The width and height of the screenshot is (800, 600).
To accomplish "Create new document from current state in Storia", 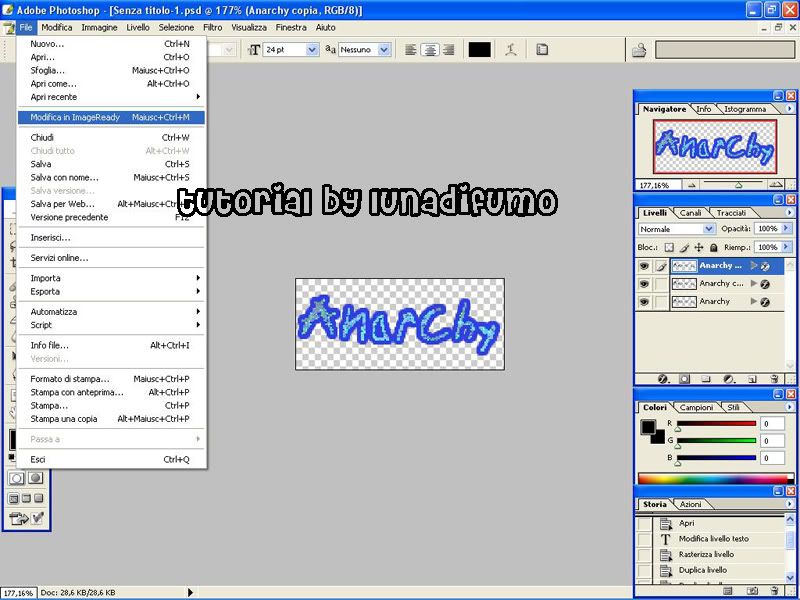I will pos(729,591).
